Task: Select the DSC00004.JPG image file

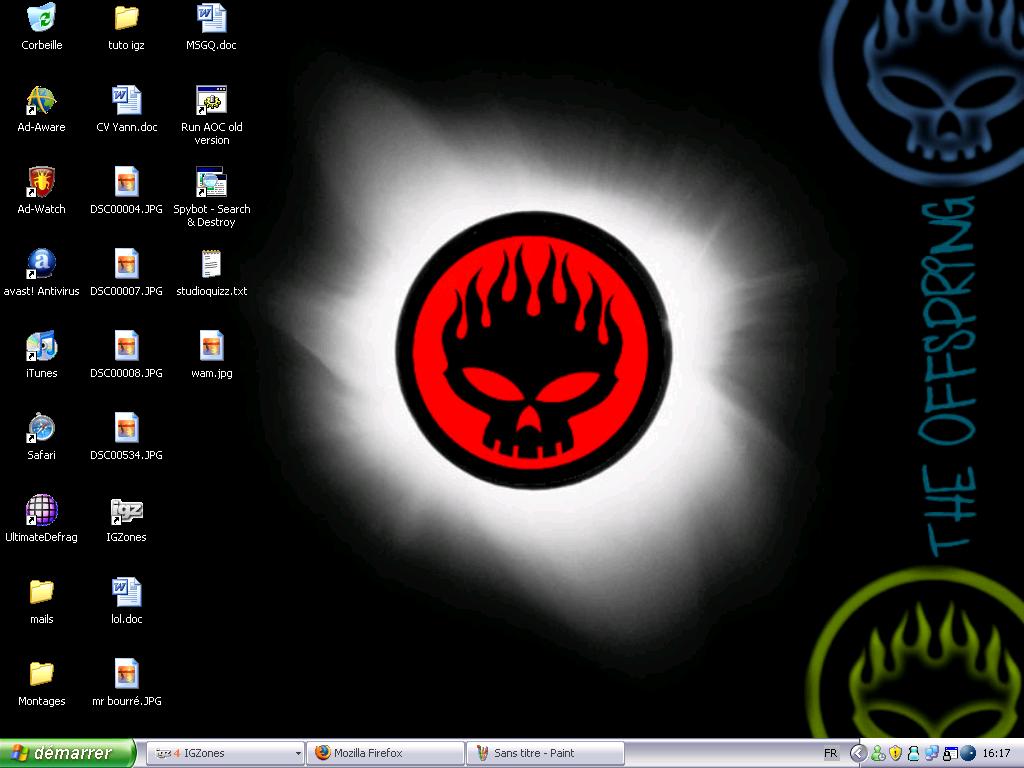Action: tap(126, 190)
